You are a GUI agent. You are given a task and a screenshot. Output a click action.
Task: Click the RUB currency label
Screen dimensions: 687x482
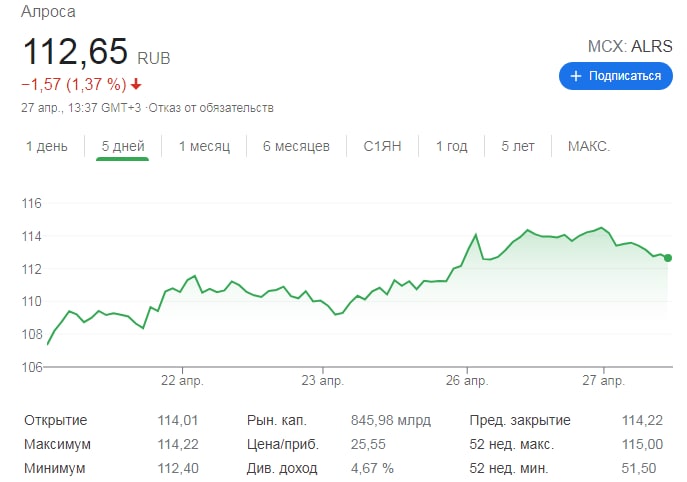point(154,58)
